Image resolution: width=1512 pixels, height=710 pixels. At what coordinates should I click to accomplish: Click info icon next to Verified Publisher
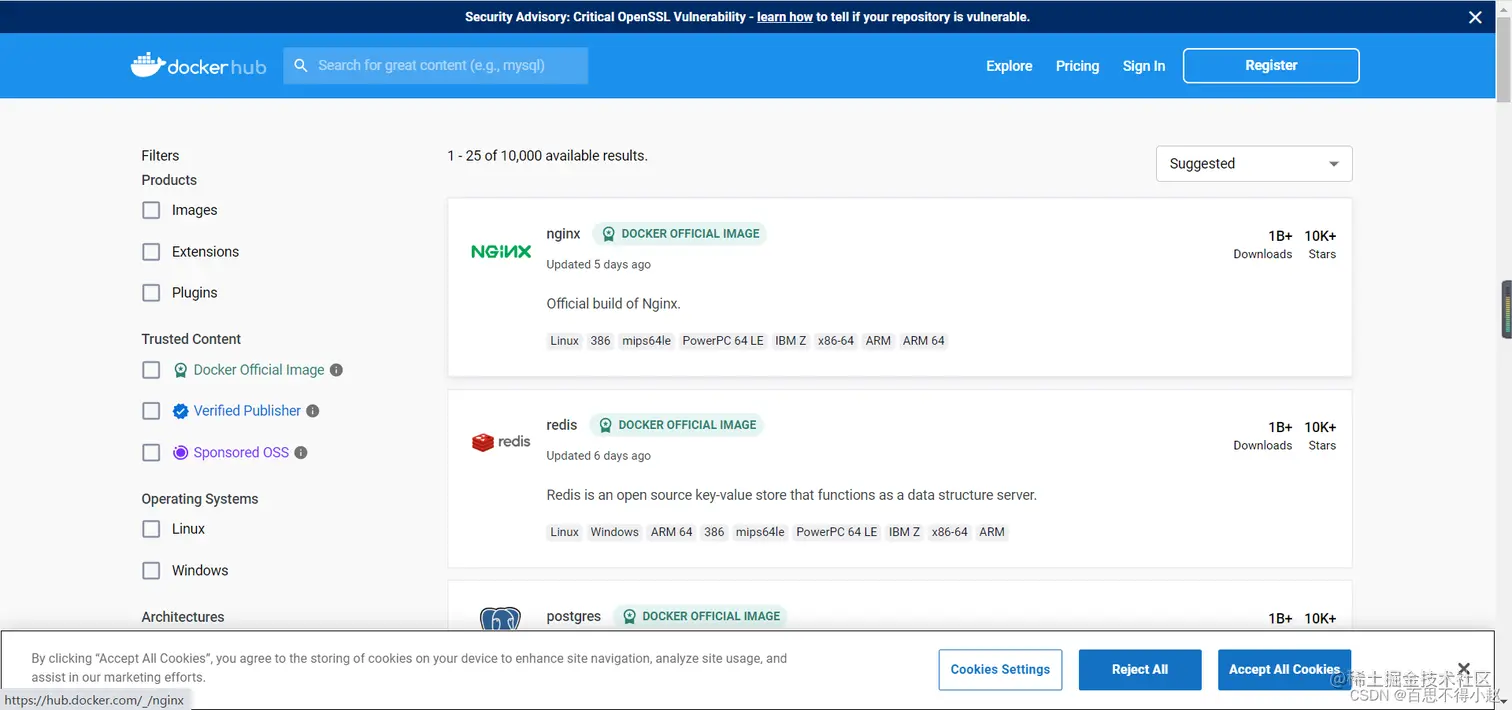[313, 411]
